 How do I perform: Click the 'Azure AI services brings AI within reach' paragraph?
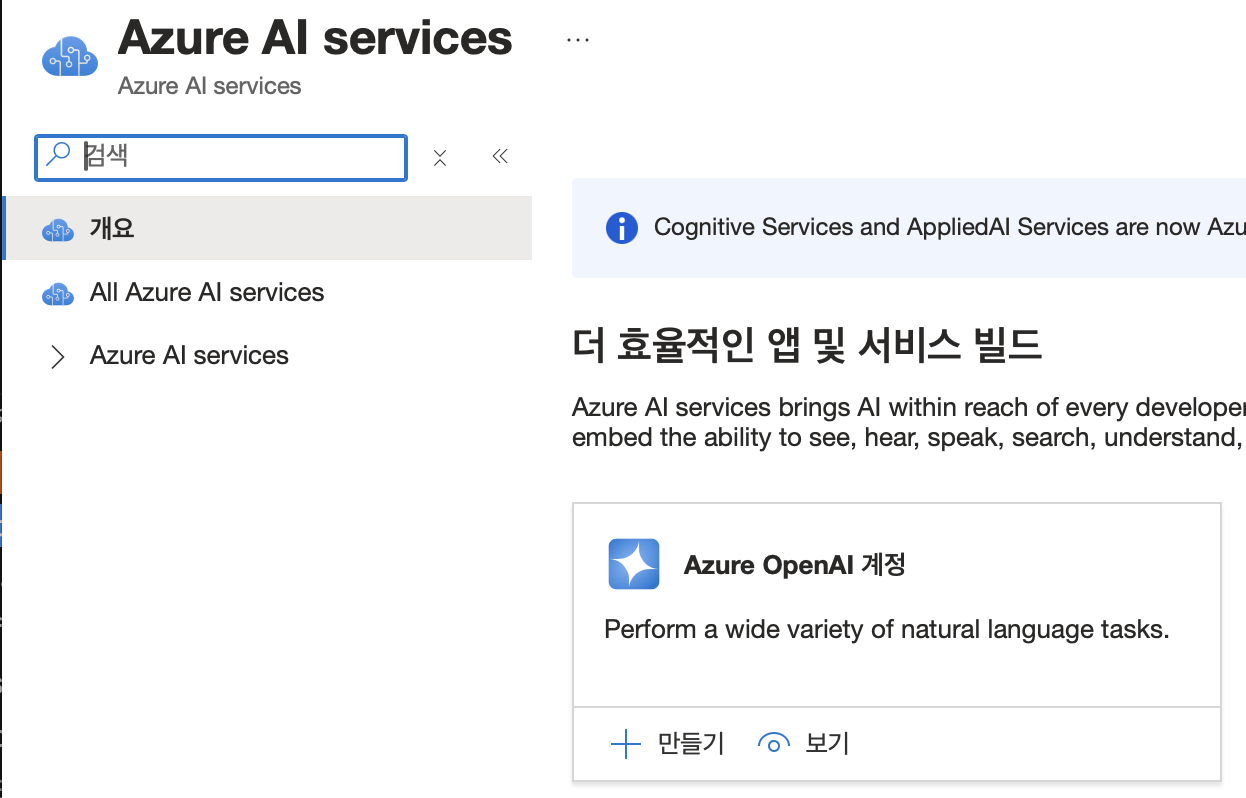pyautogui.click(x=909, y=422)
